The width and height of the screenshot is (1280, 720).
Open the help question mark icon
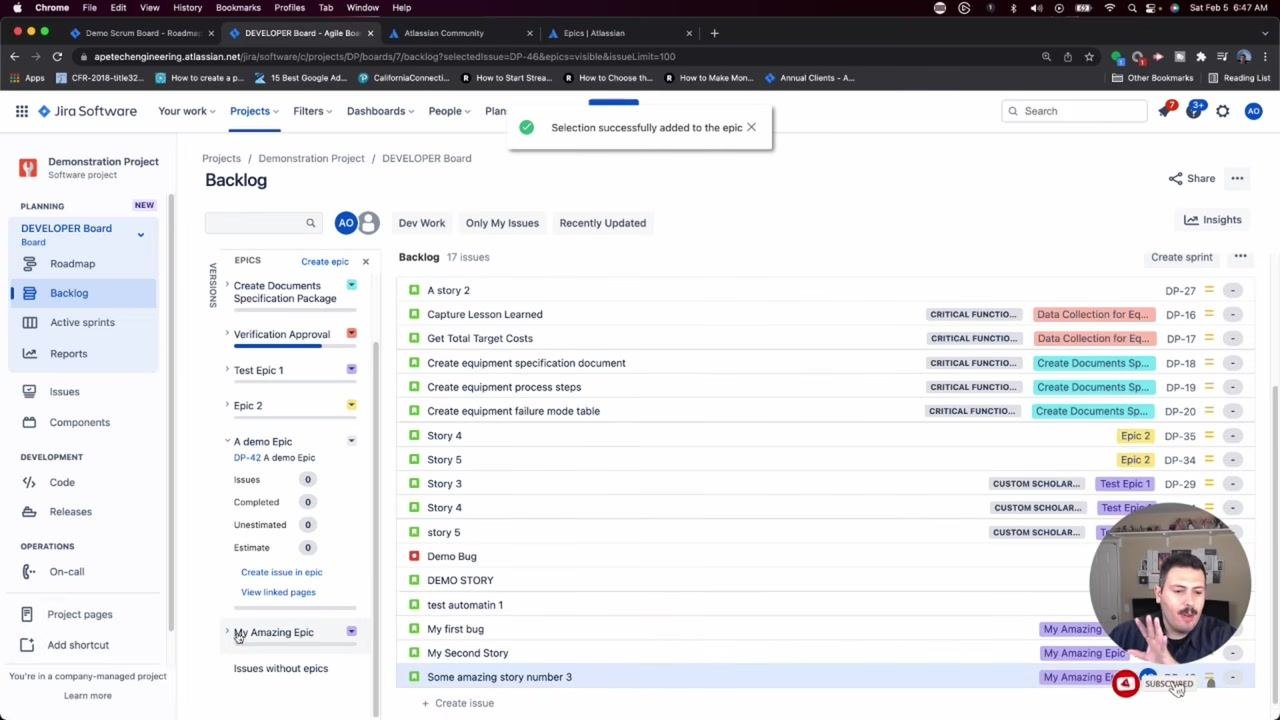pyautogui.click(x=1195, y=110)
